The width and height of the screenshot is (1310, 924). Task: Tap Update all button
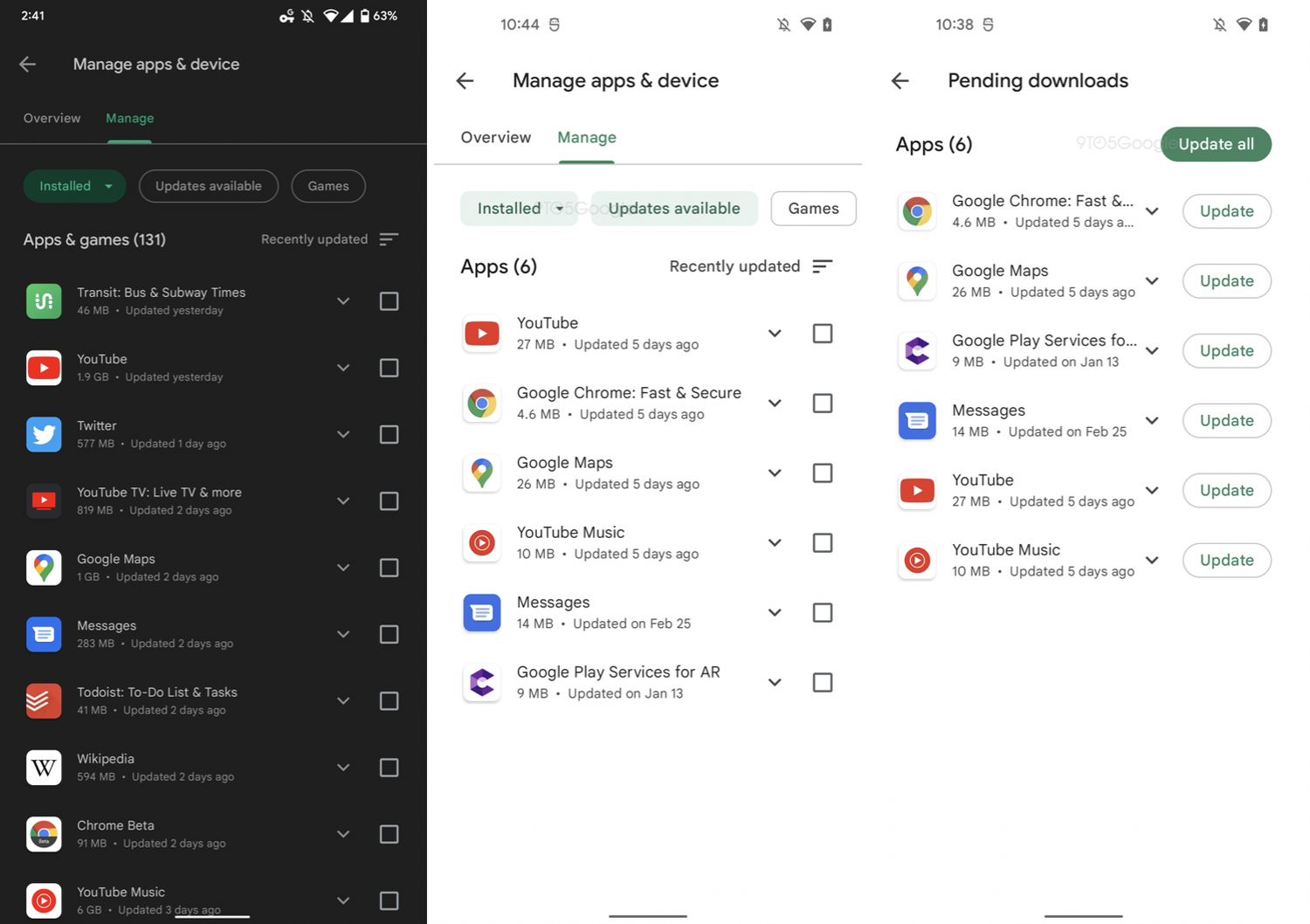(x=1216, y=144)
